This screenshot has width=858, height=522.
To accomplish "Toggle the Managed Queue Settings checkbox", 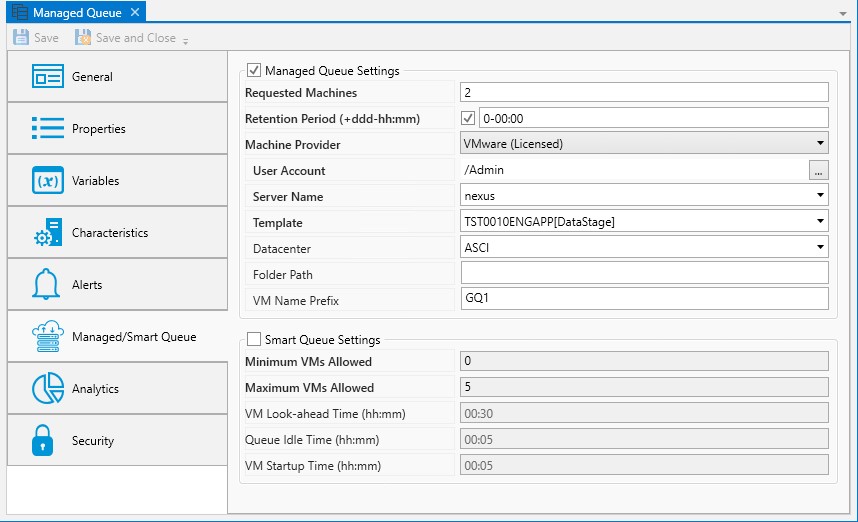I will coord(253,70).
